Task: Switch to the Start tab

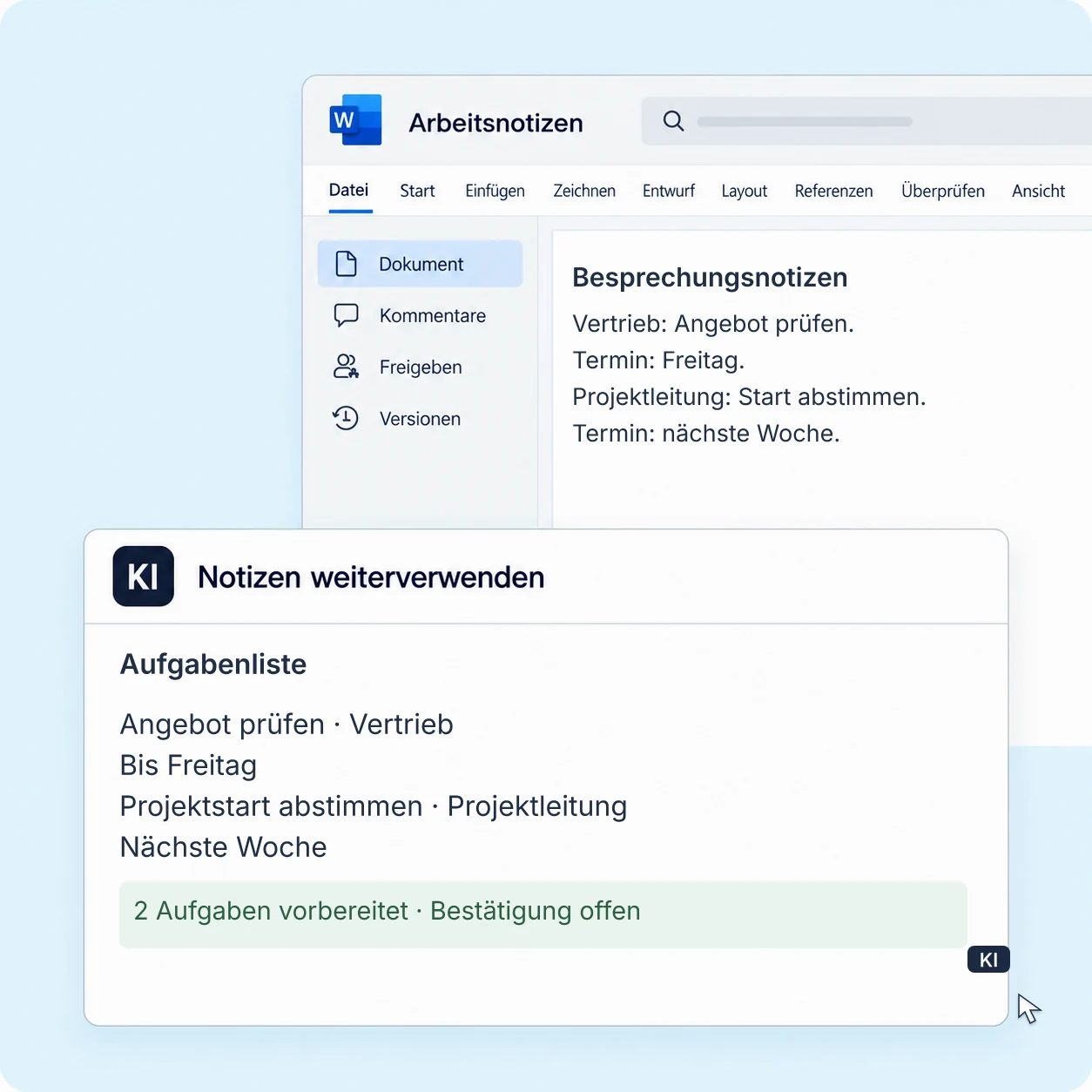Action: point(417,191)
